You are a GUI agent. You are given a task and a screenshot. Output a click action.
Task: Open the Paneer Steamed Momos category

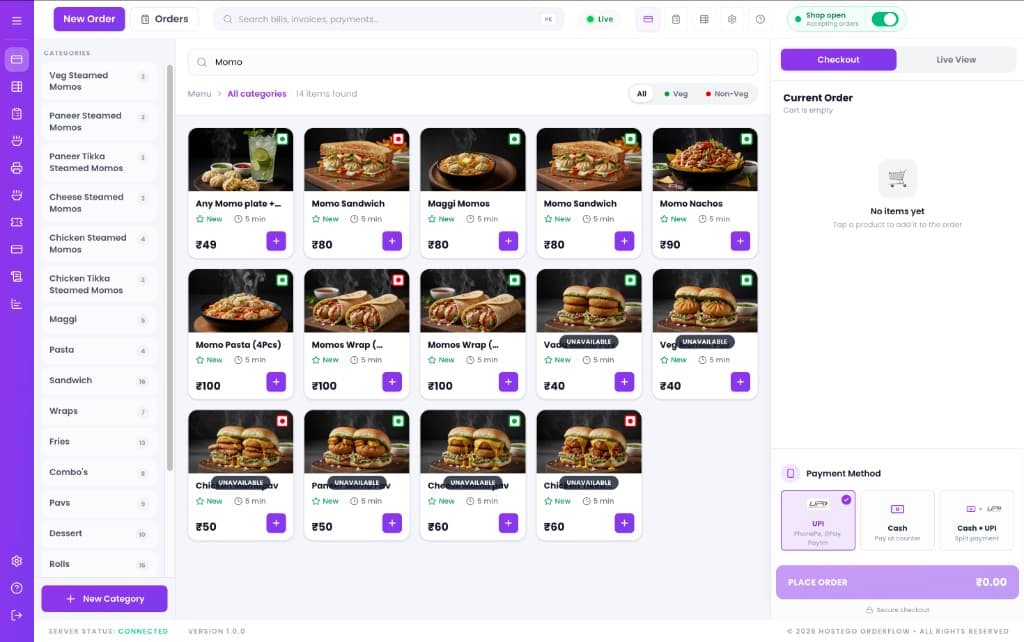[99, 121]
